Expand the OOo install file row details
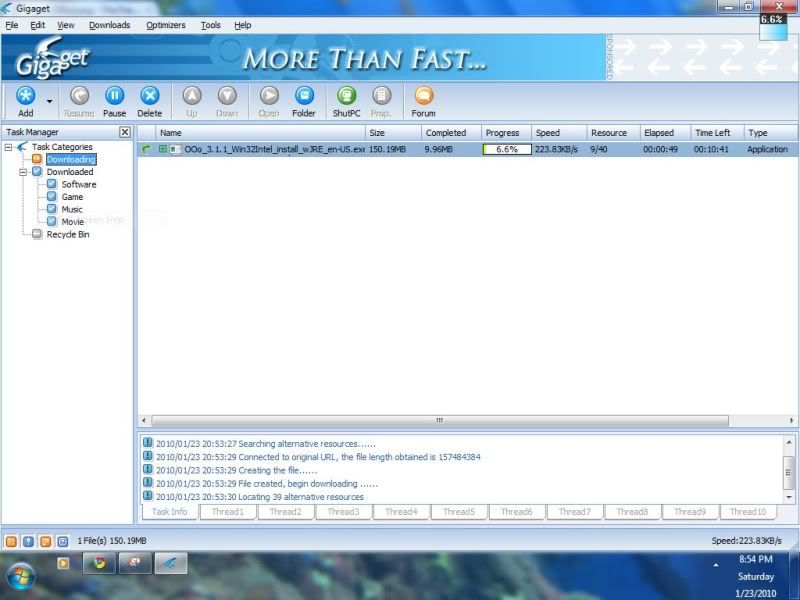The width and height of the screenshot is (800, 600). point(163,149)
